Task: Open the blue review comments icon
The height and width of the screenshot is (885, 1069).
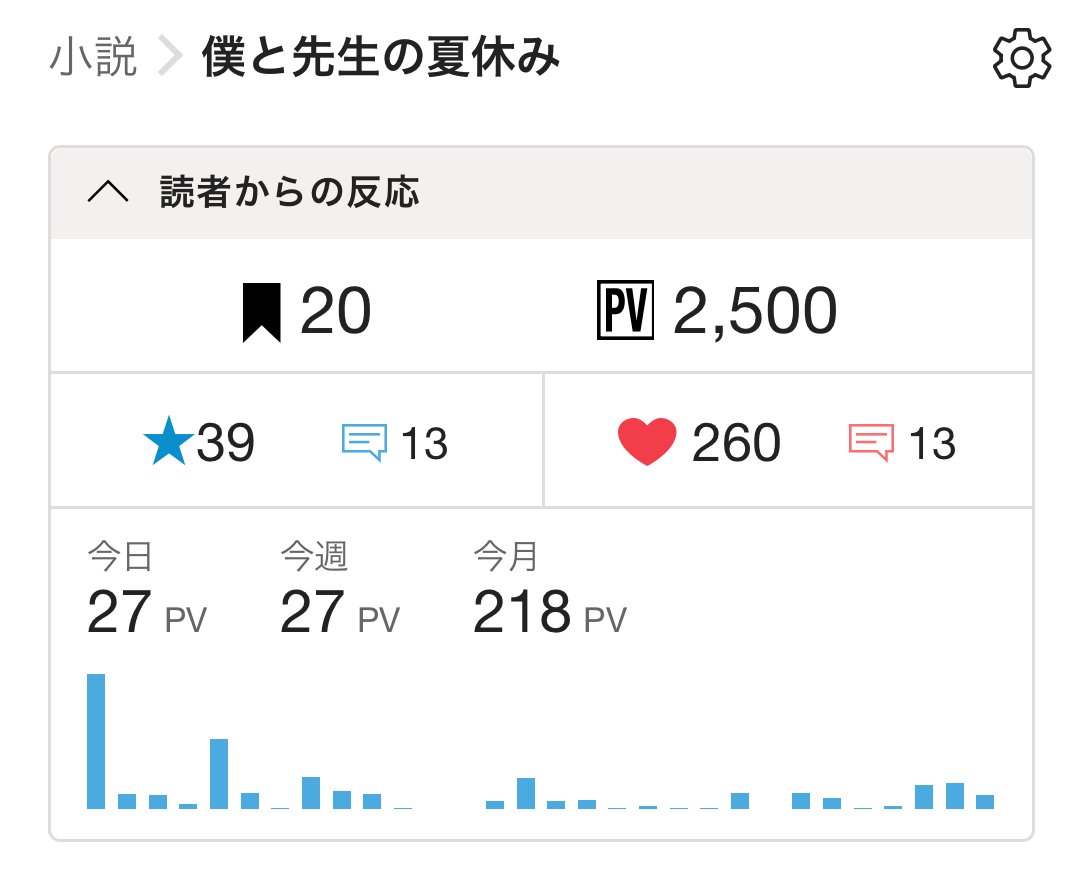Action: point(364,442)
